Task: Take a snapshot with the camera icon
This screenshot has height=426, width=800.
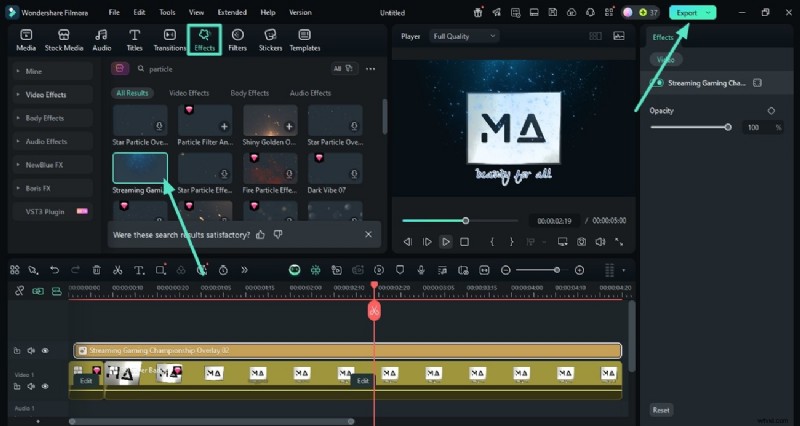Action: pyautogui.click(x=580, y=242)
